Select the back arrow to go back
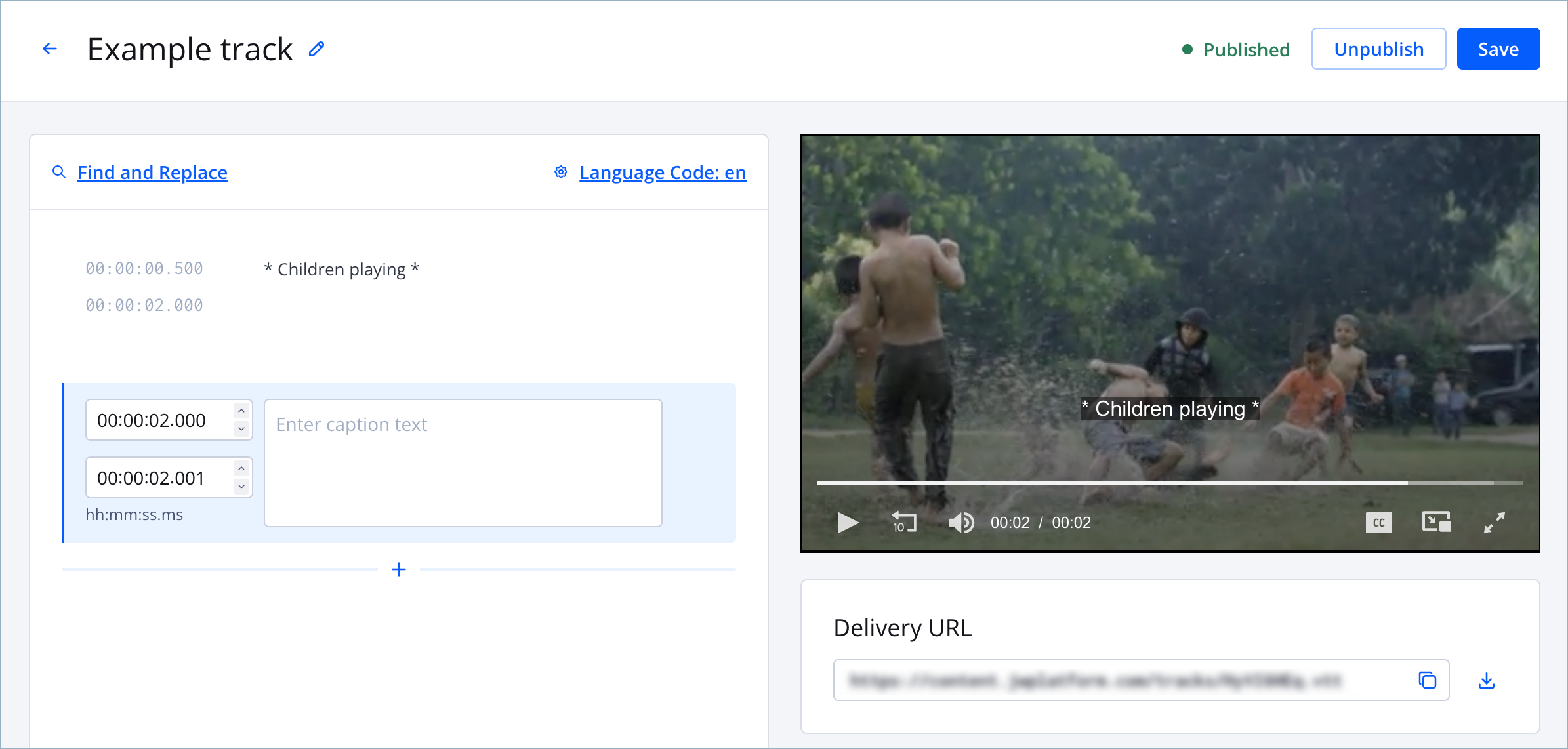Viewport: 1568px width, 749px height. click(51, 48)
